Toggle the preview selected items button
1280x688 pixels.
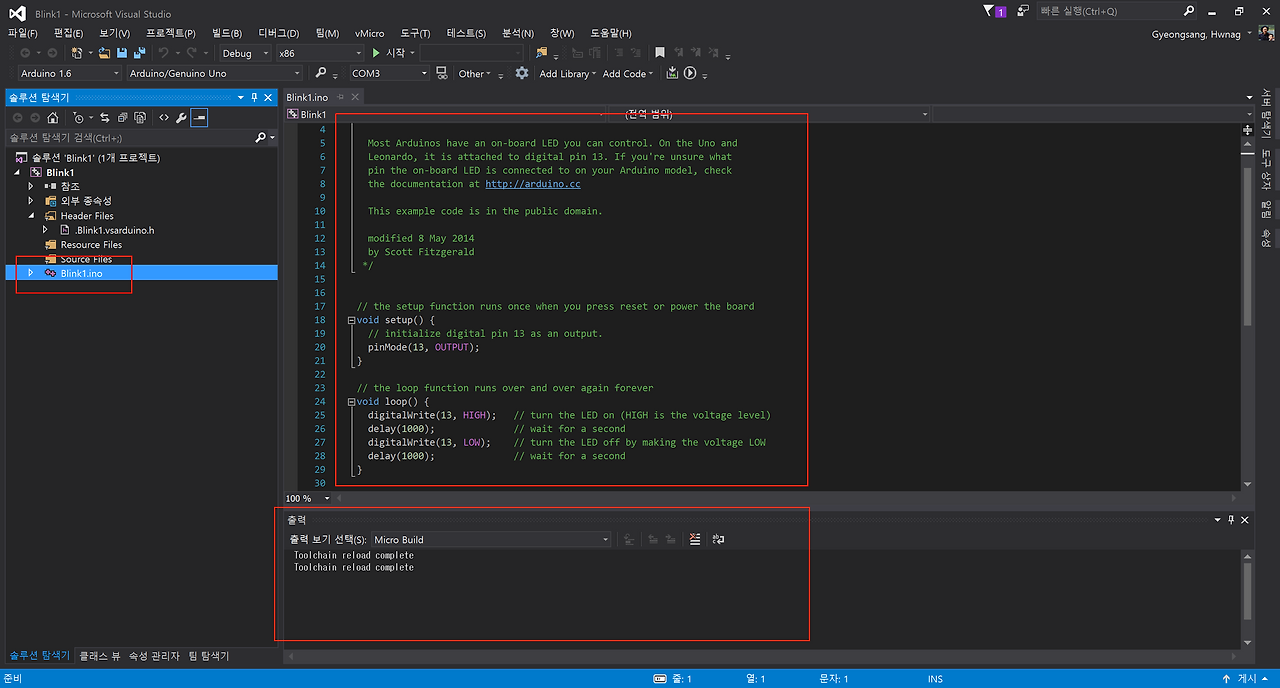pos(199,118)
